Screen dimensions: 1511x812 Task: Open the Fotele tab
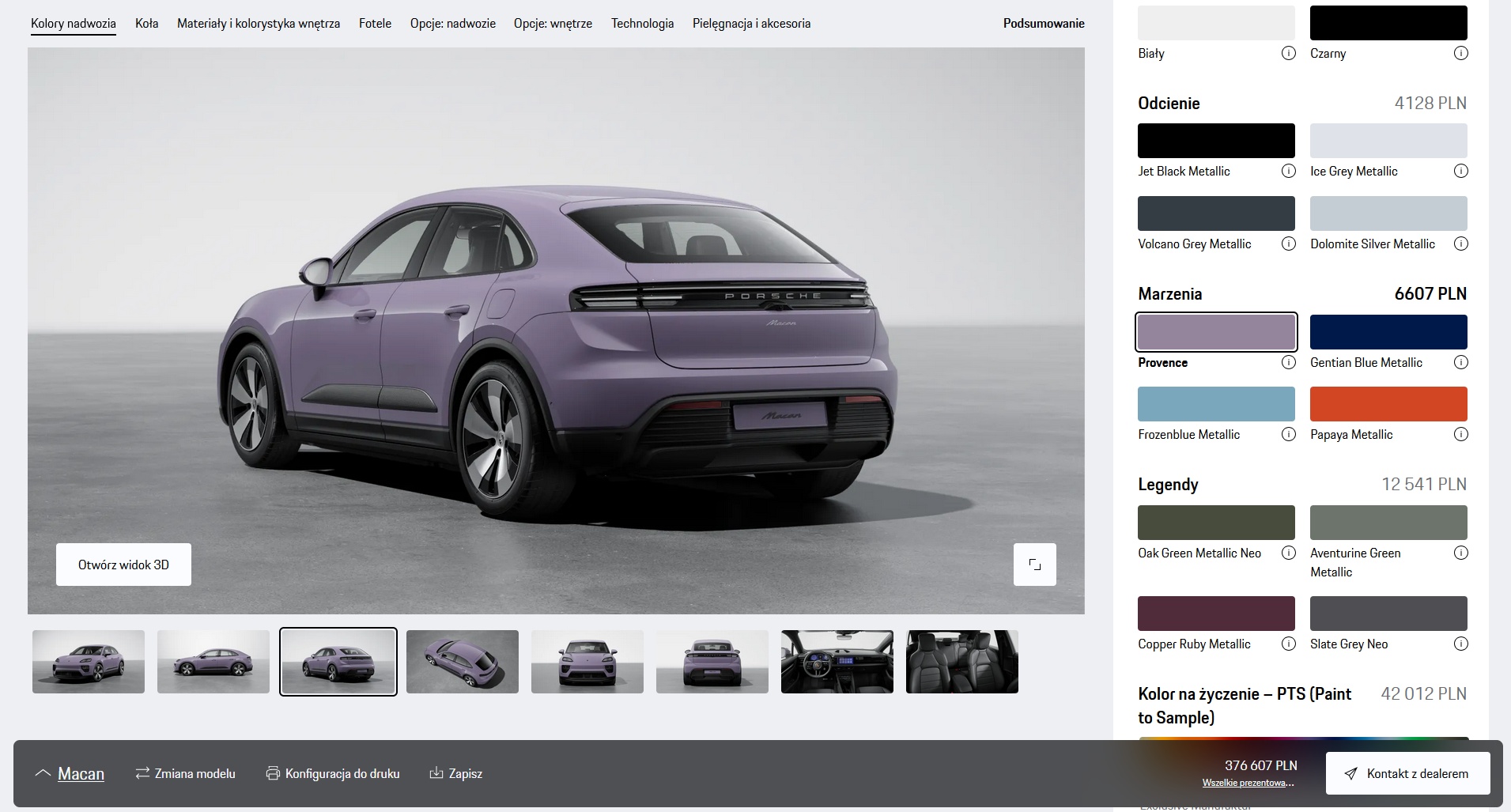point(375,24)
